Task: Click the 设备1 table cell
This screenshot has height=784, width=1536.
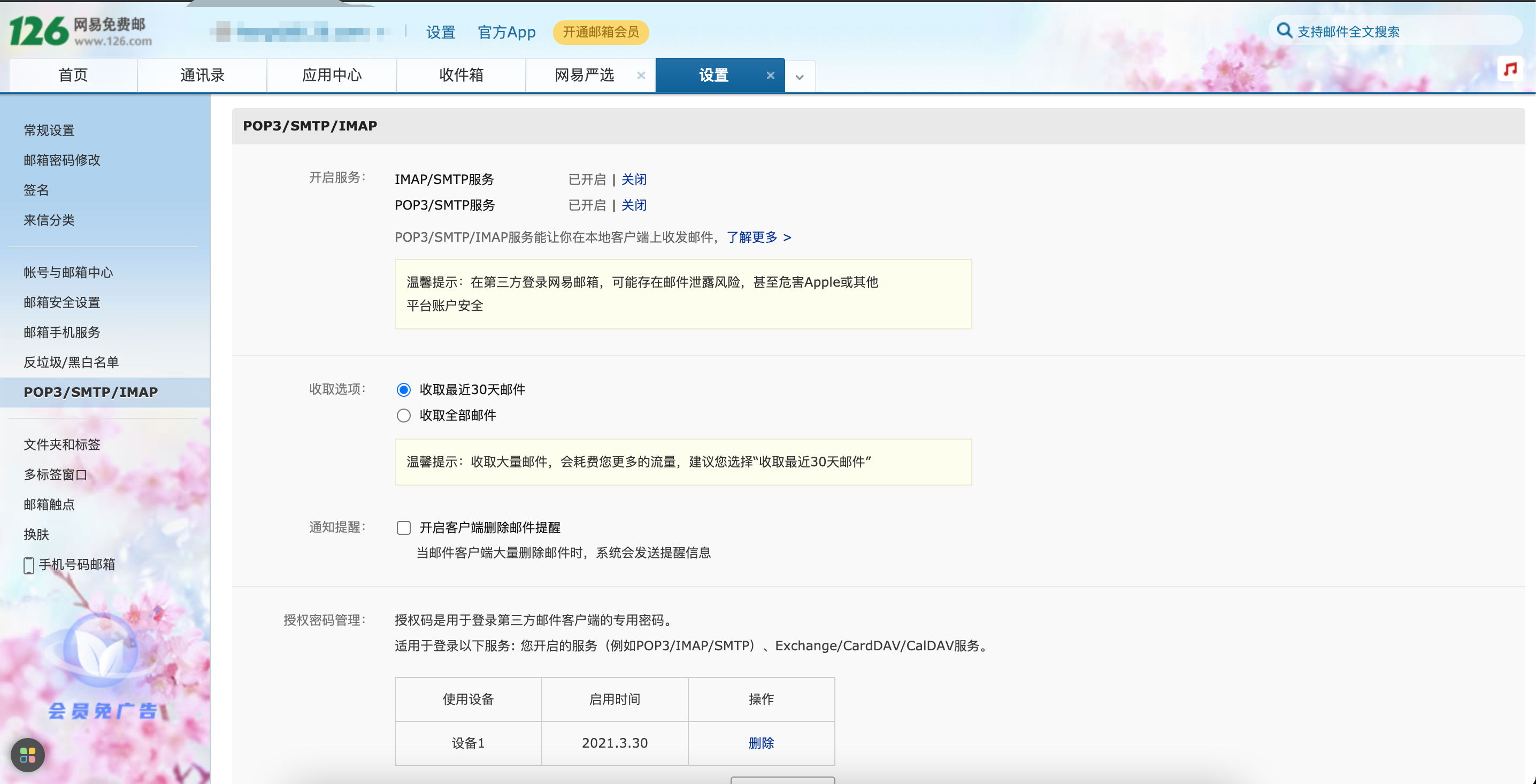Action: [x=468, y=743]
